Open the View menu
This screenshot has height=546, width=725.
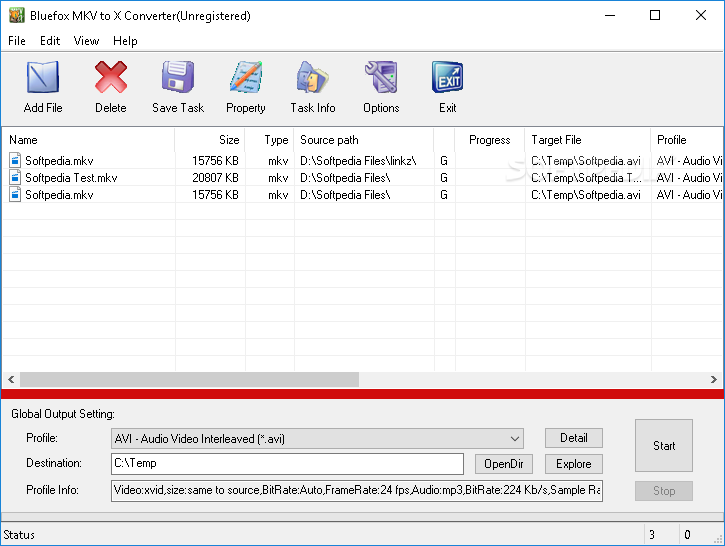point(86,41)
